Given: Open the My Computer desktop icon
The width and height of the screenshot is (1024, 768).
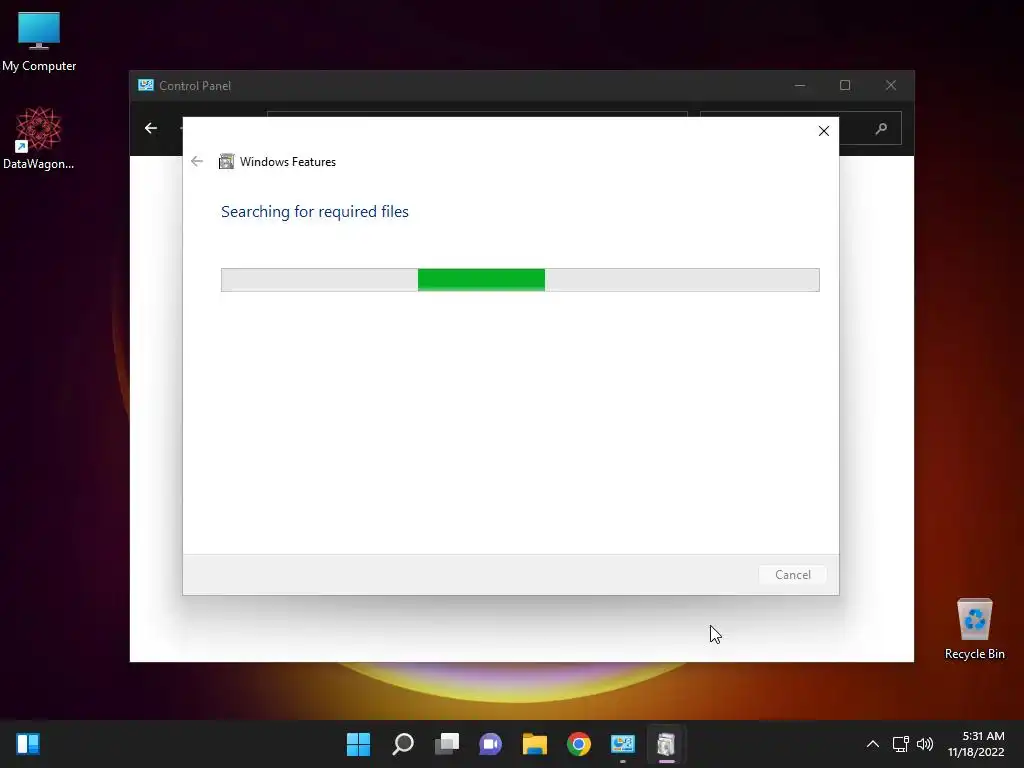Looking at the screenshot, I should tap(39, 42).
